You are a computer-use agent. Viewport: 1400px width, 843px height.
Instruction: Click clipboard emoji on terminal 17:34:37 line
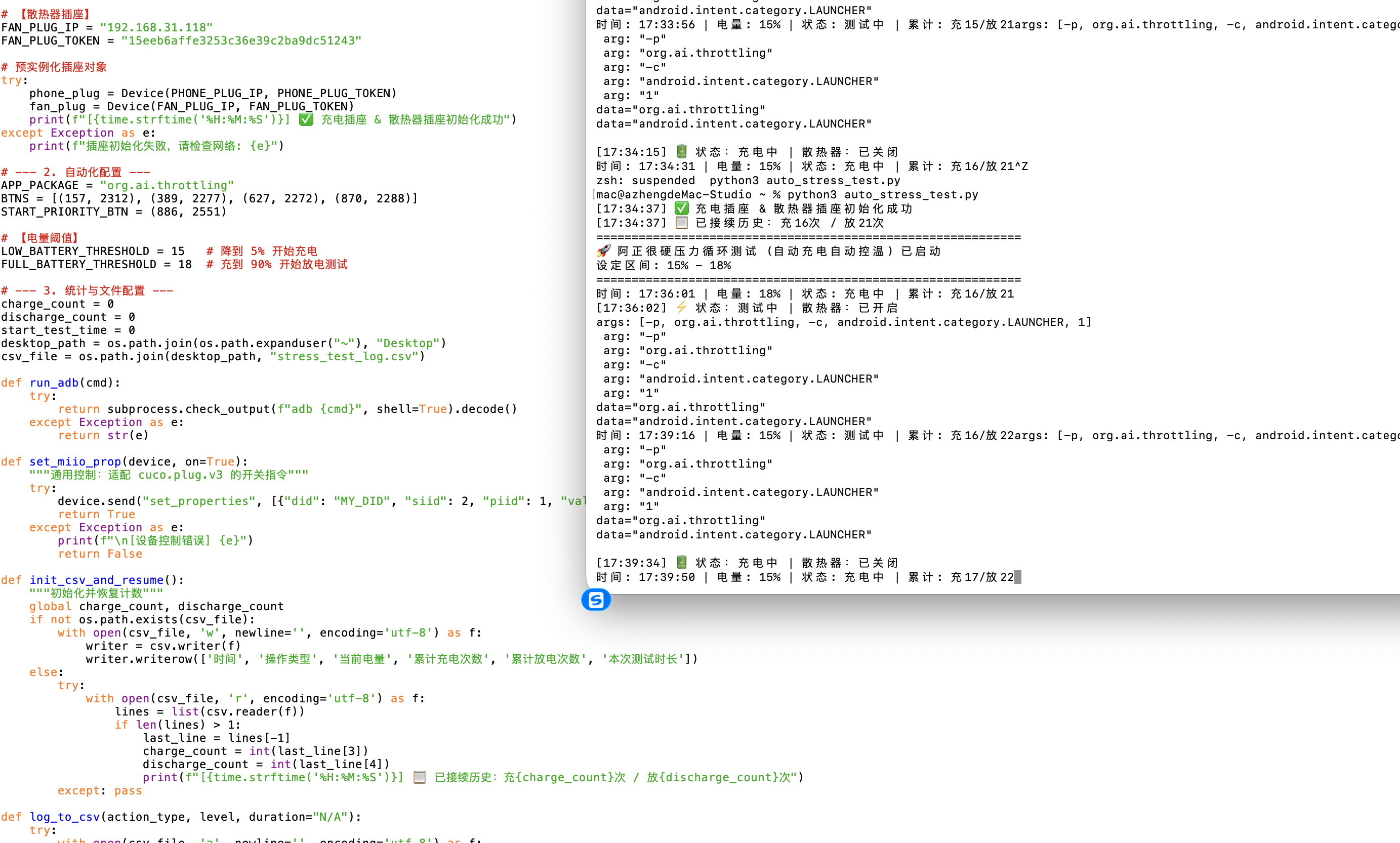tap(681, 223)
